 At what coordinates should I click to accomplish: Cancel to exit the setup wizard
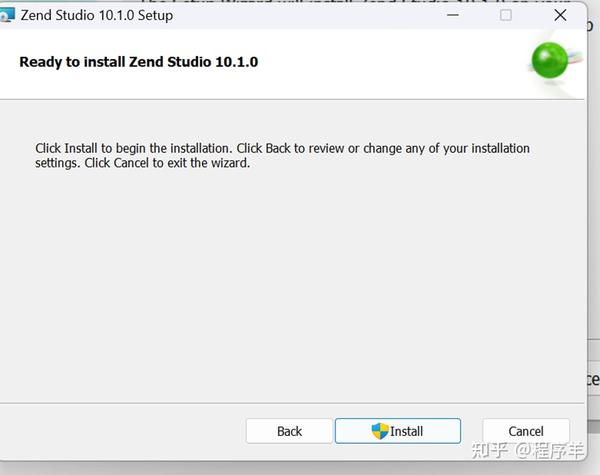pos(526,431)
